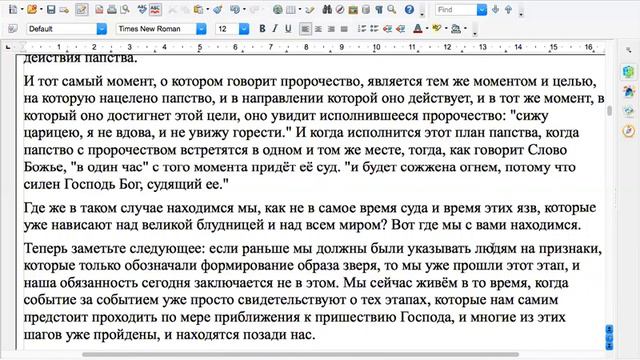Print the document with printer icon
The width and height of the screenshot is (640, 360).
click(112, 9)
